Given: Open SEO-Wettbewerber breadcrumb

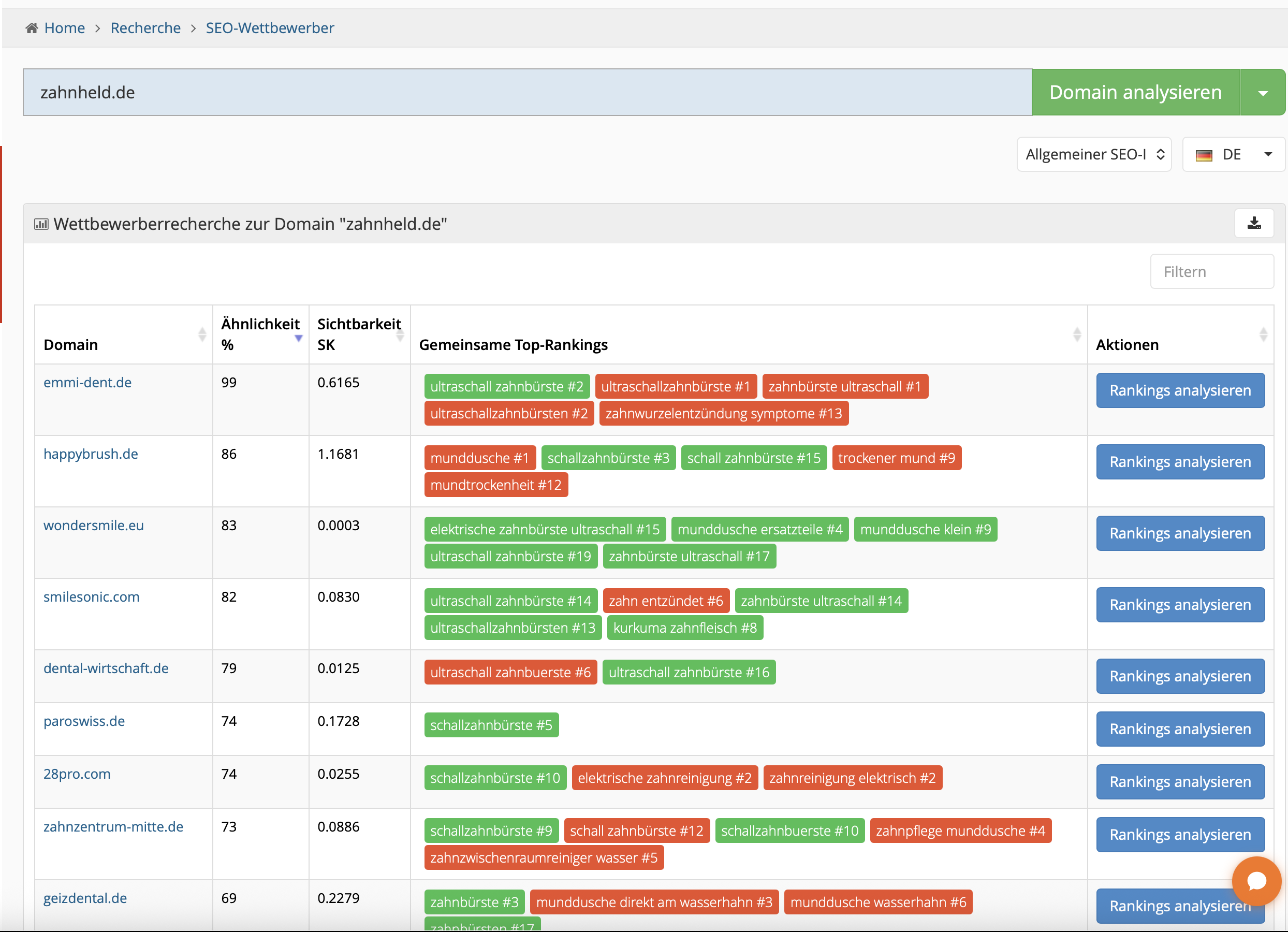Looking at the screenshot, I should [x=270, y=28].
